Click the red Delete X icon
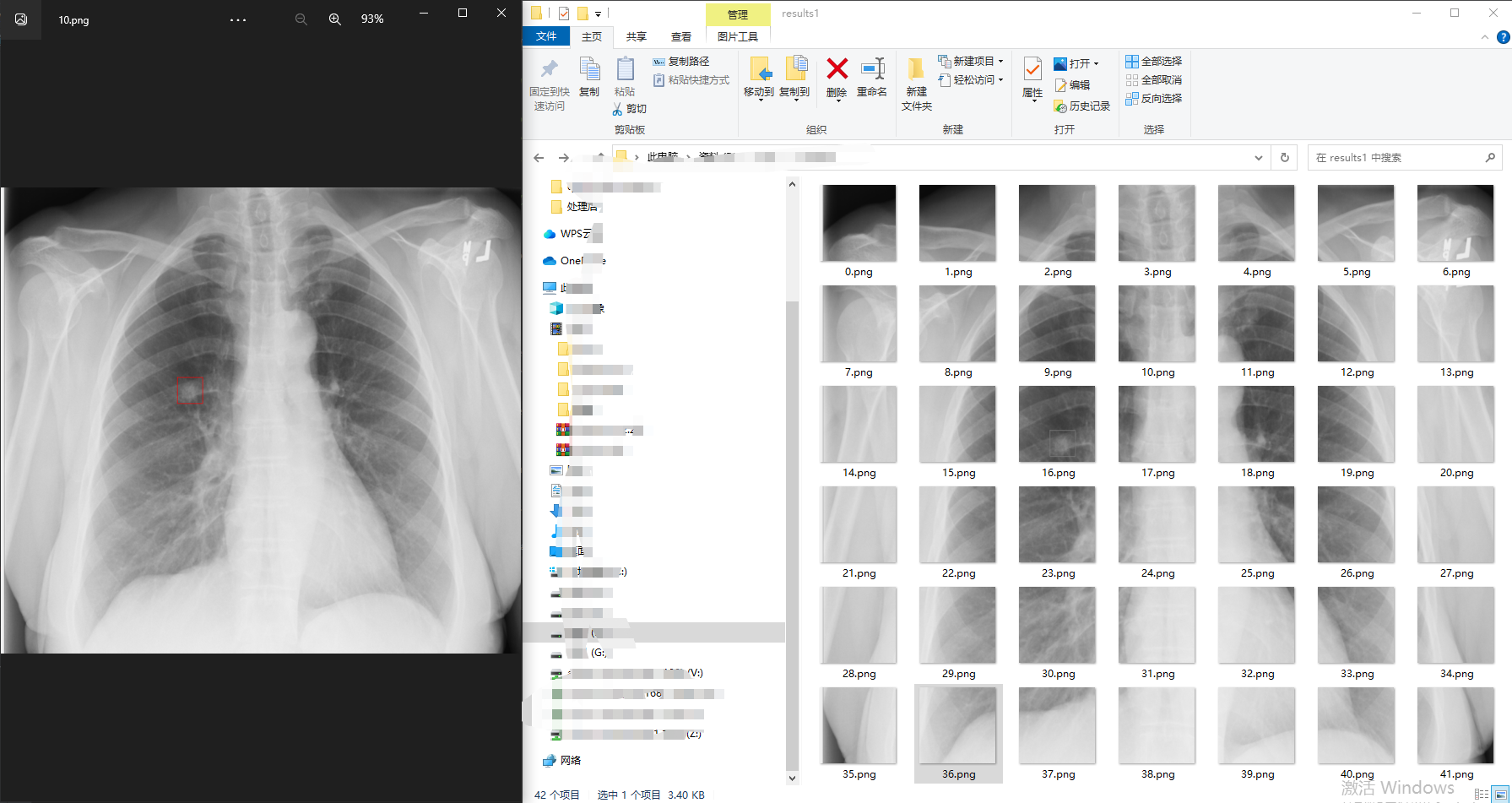Viewport: 1512px width, 803px height. (x=837, y=68)
